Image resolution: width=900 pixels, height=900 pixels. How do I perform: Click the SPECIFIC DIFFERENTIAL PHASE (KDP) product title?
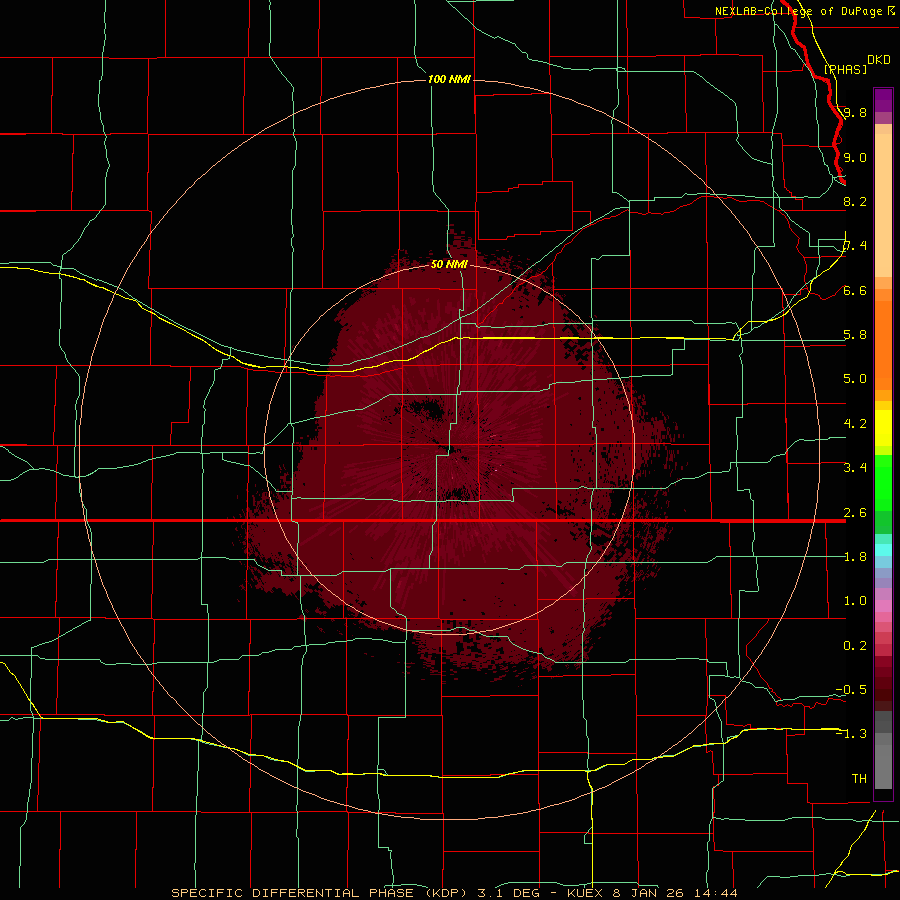[321, 893]
